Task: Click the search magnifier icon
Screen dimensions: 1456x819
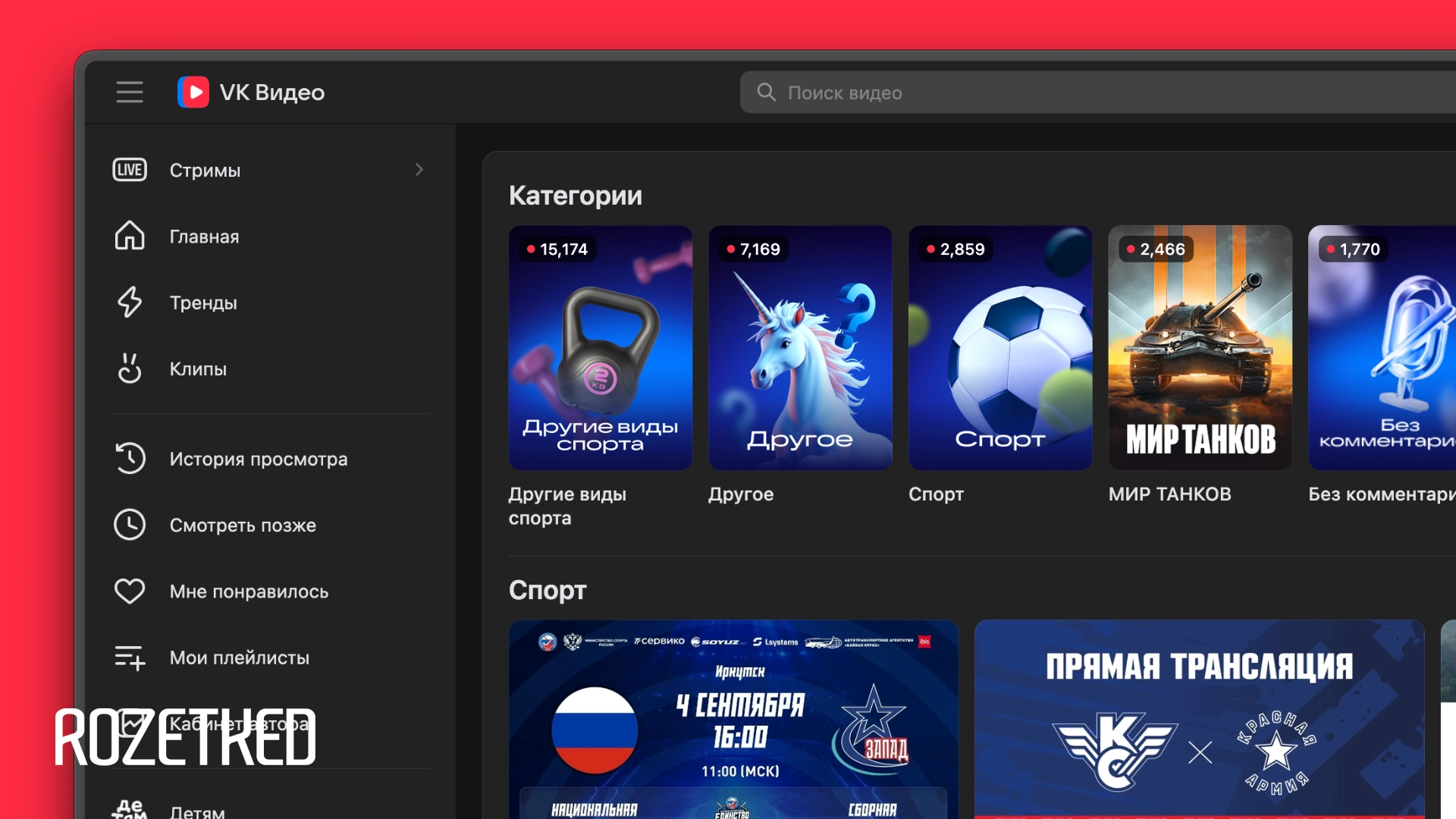Action: 767,93
